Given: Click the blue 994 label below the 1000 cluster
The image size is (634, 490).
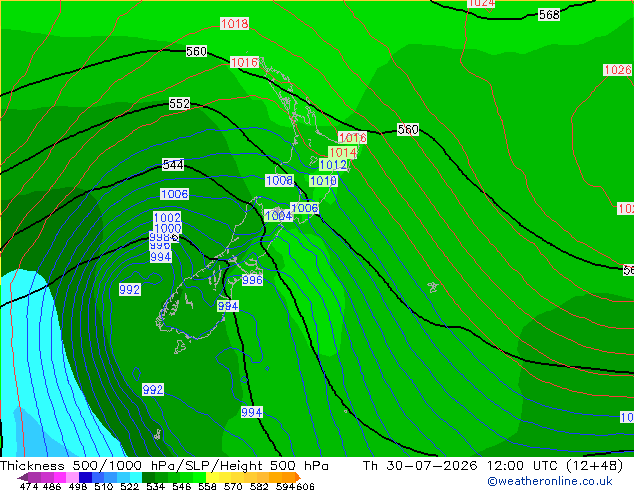Looking at the screenshot, I should coord(161,257).
